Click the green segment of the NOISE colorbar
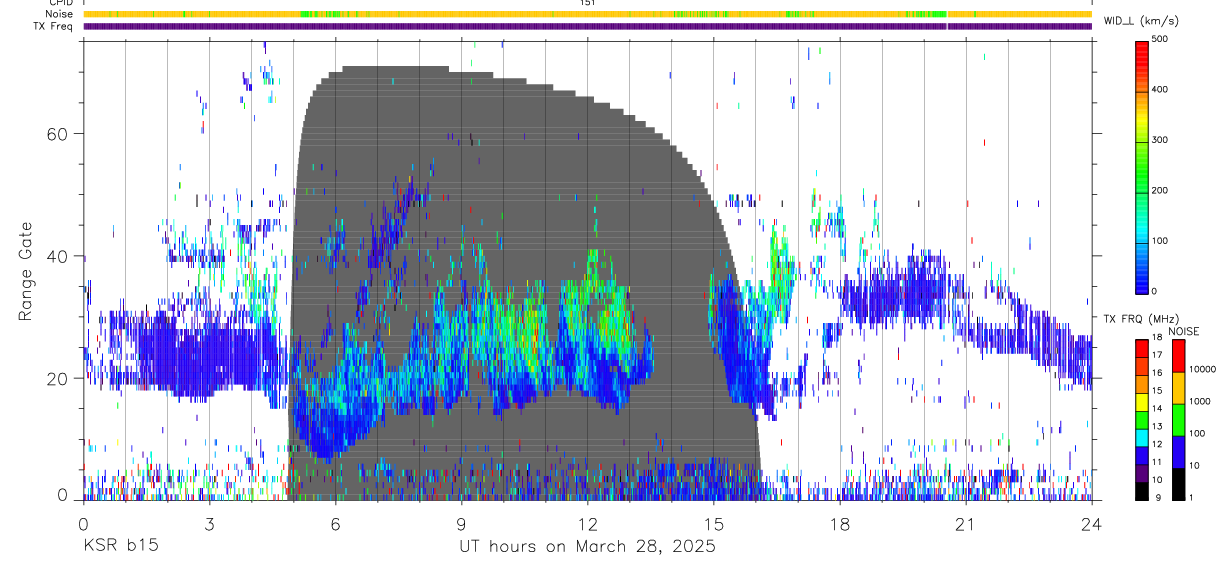The height and width of the screenshot is (567, 1228). [1177, 419]
